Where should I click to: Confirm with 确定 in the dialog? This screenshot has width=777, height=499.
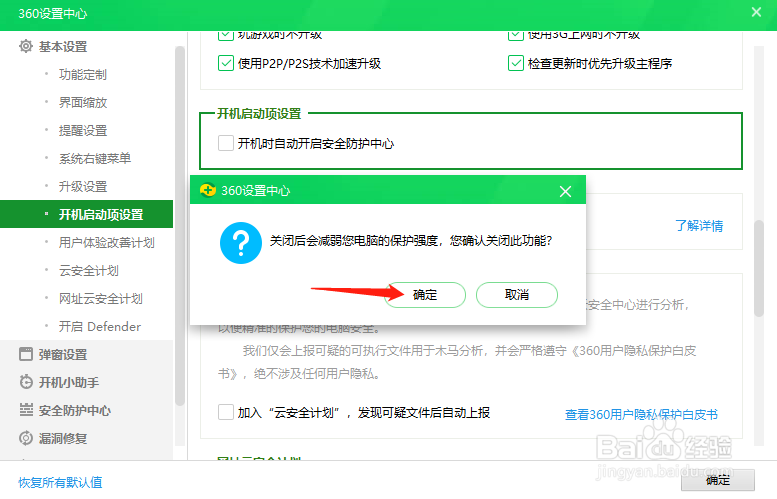click(425, 295)
